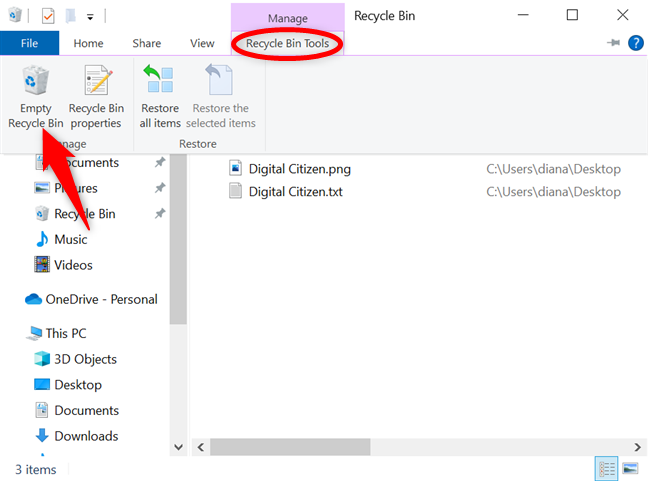Switch to the Share tab
Viewport: 648px width, 481px height.
click(147, 43)
